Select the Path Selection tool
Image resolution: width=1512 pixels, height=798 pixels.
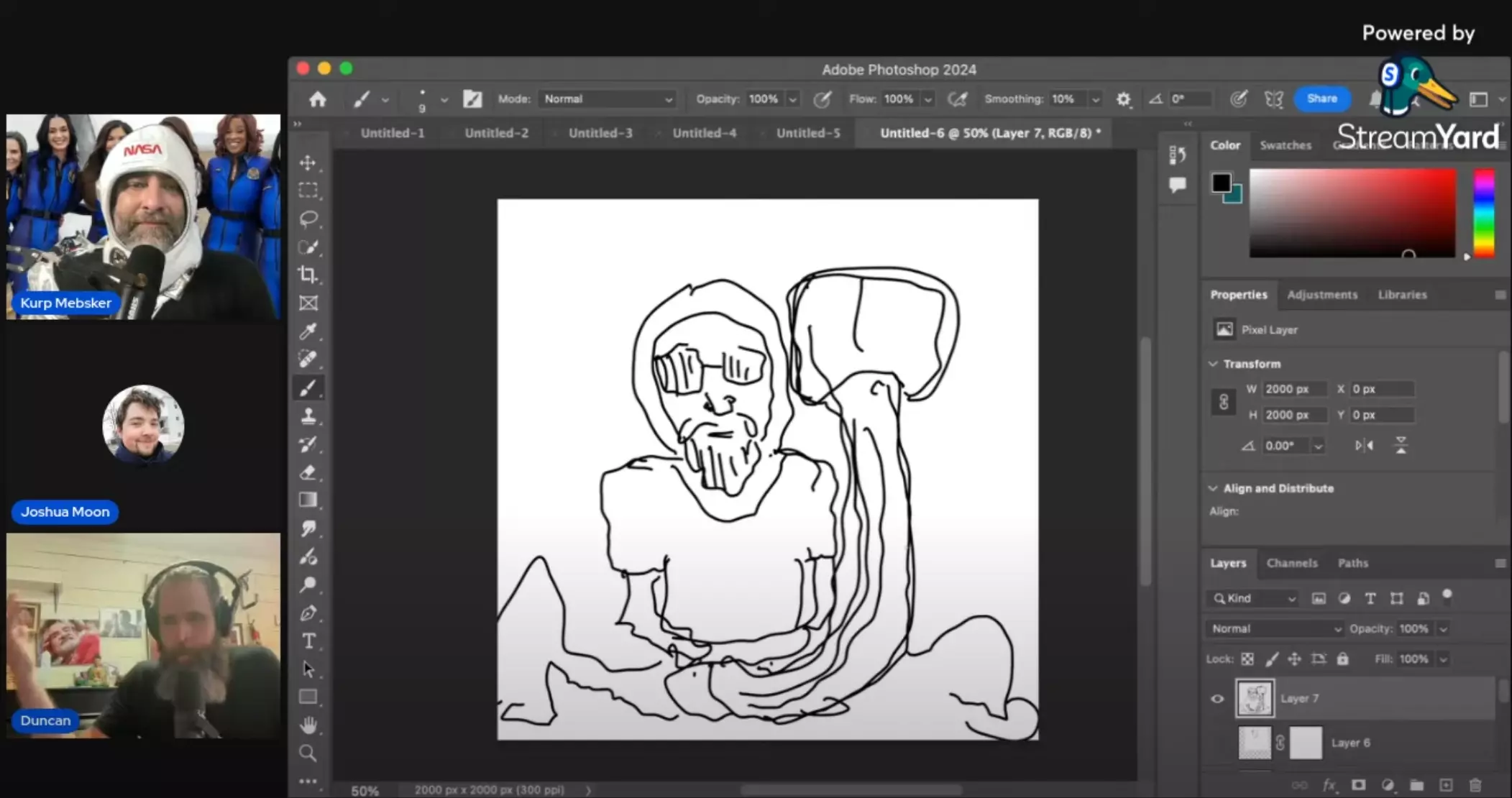(x=308, y=669)
